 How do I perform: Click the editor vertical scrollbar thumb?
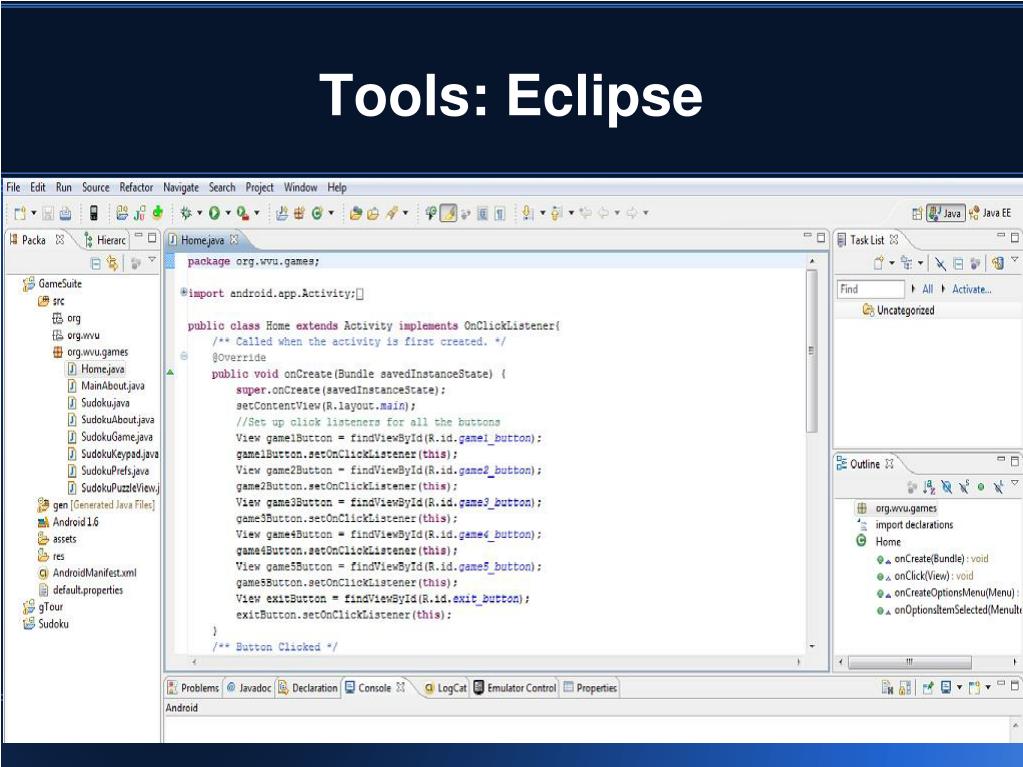(x=812, y=351)
